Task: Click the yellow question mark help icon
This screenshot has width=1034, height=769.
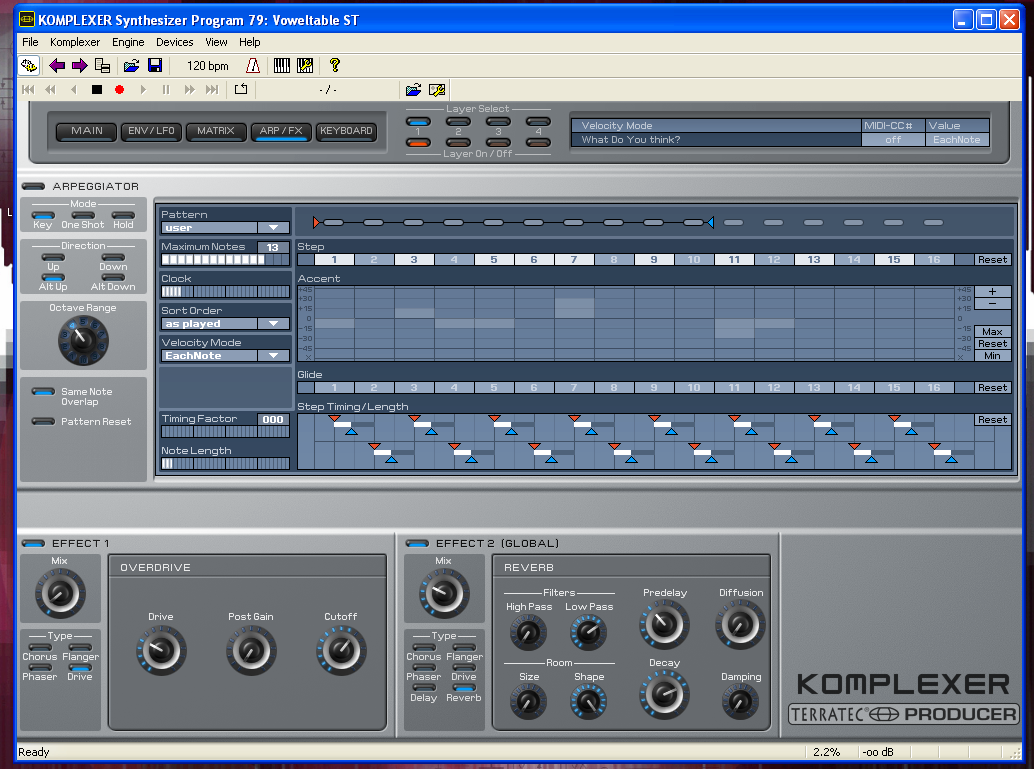Action: tap(334, 65)
